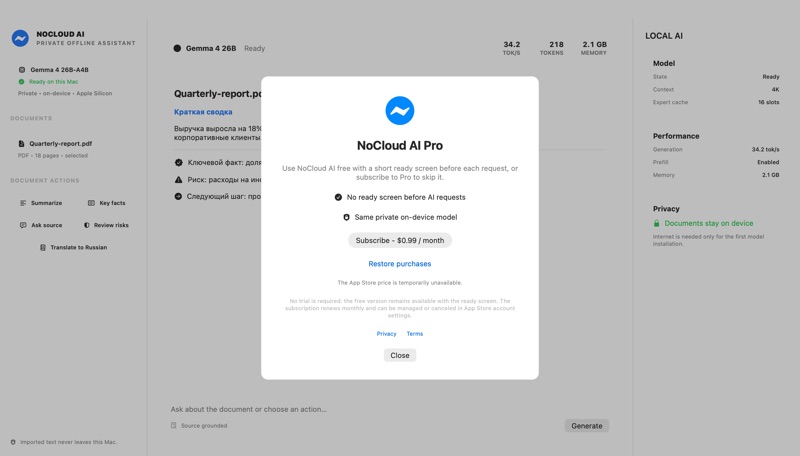This screenshot has width=800, height=456.
Task: Click the Translate to Russian icon
Action: [43, 247]
